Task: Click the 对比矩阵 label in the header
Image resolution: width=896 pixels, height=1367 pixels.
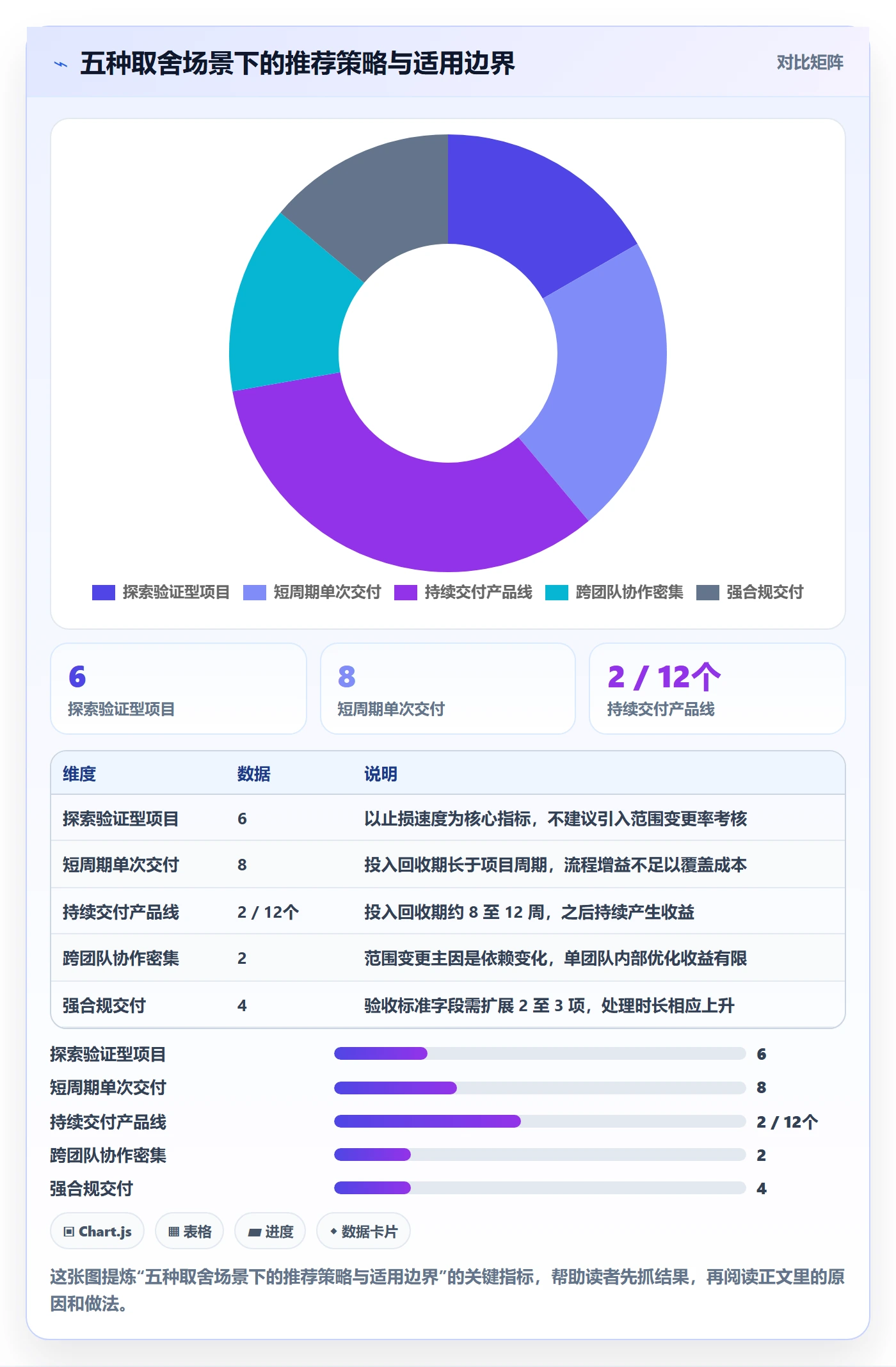Action: [x=810, y=63]
